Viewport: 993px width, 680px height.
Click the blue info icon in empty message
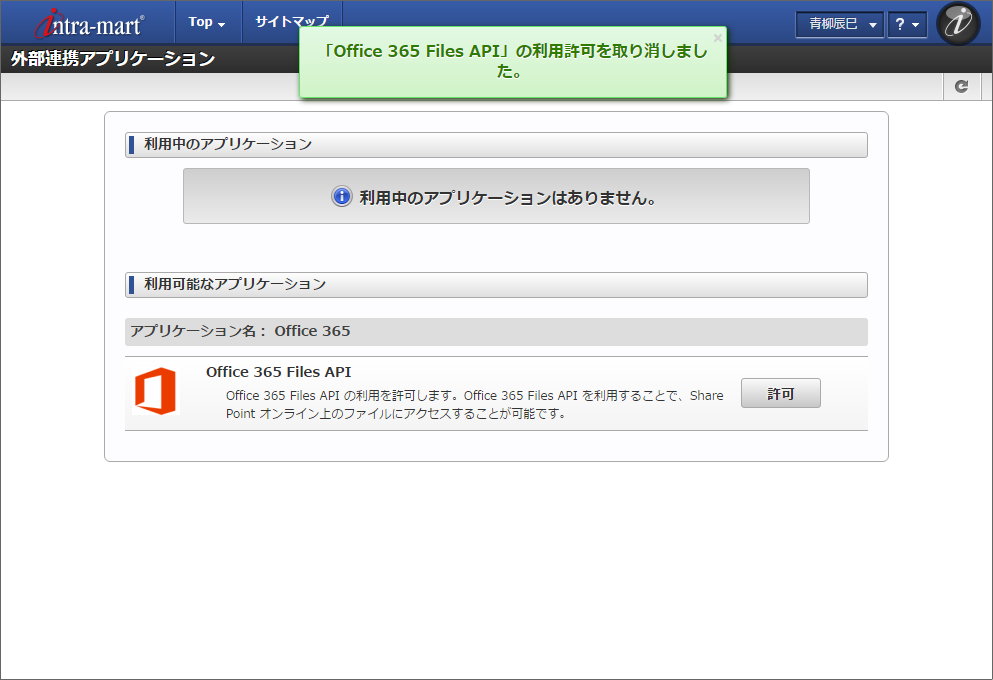341,196
